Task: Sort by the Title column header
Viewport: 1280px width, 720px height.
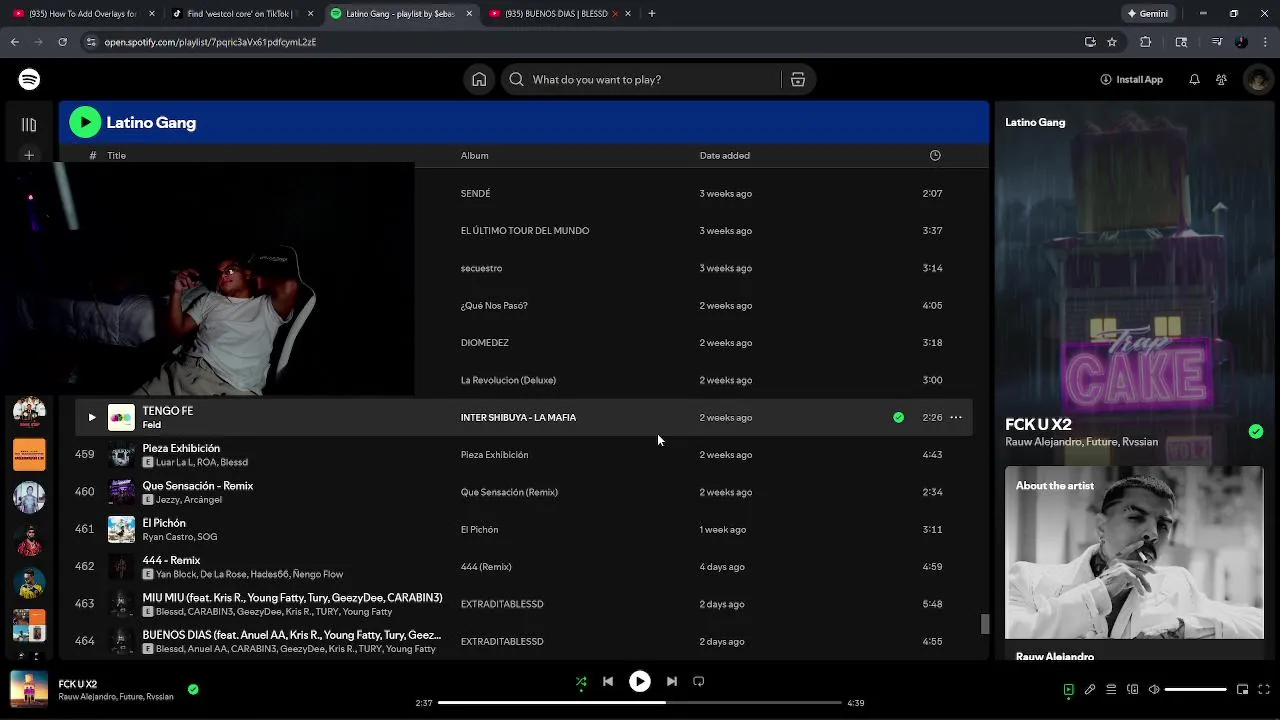Action: coord(116,155)
